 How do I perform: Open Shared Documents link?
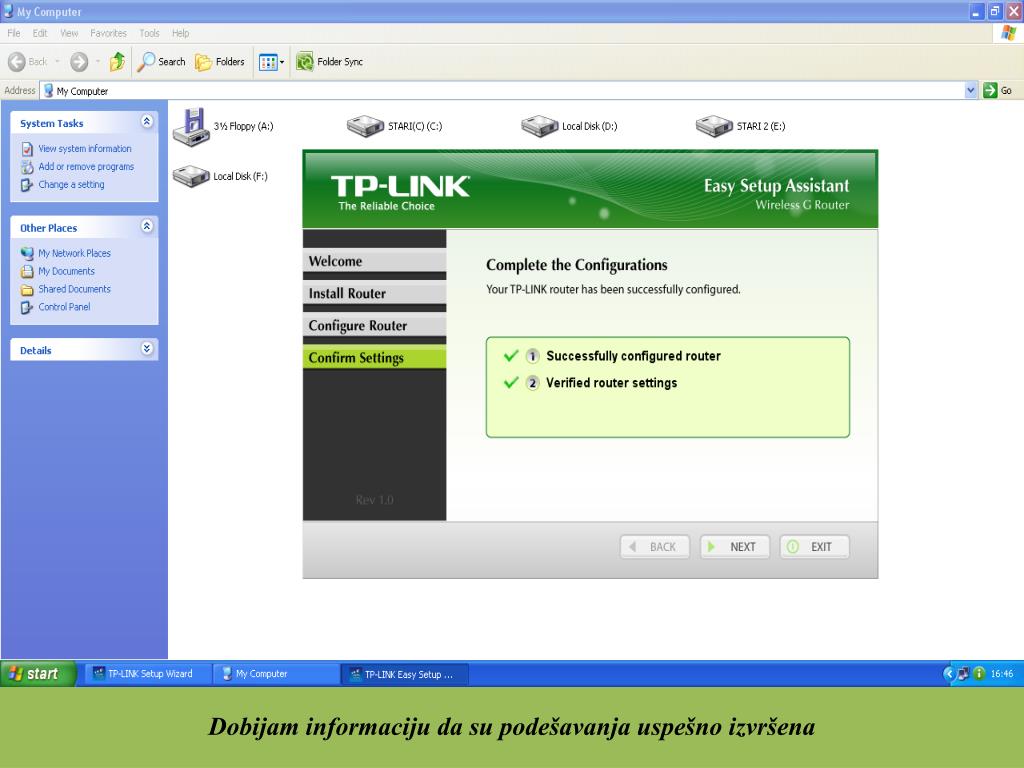pos(74,289)
